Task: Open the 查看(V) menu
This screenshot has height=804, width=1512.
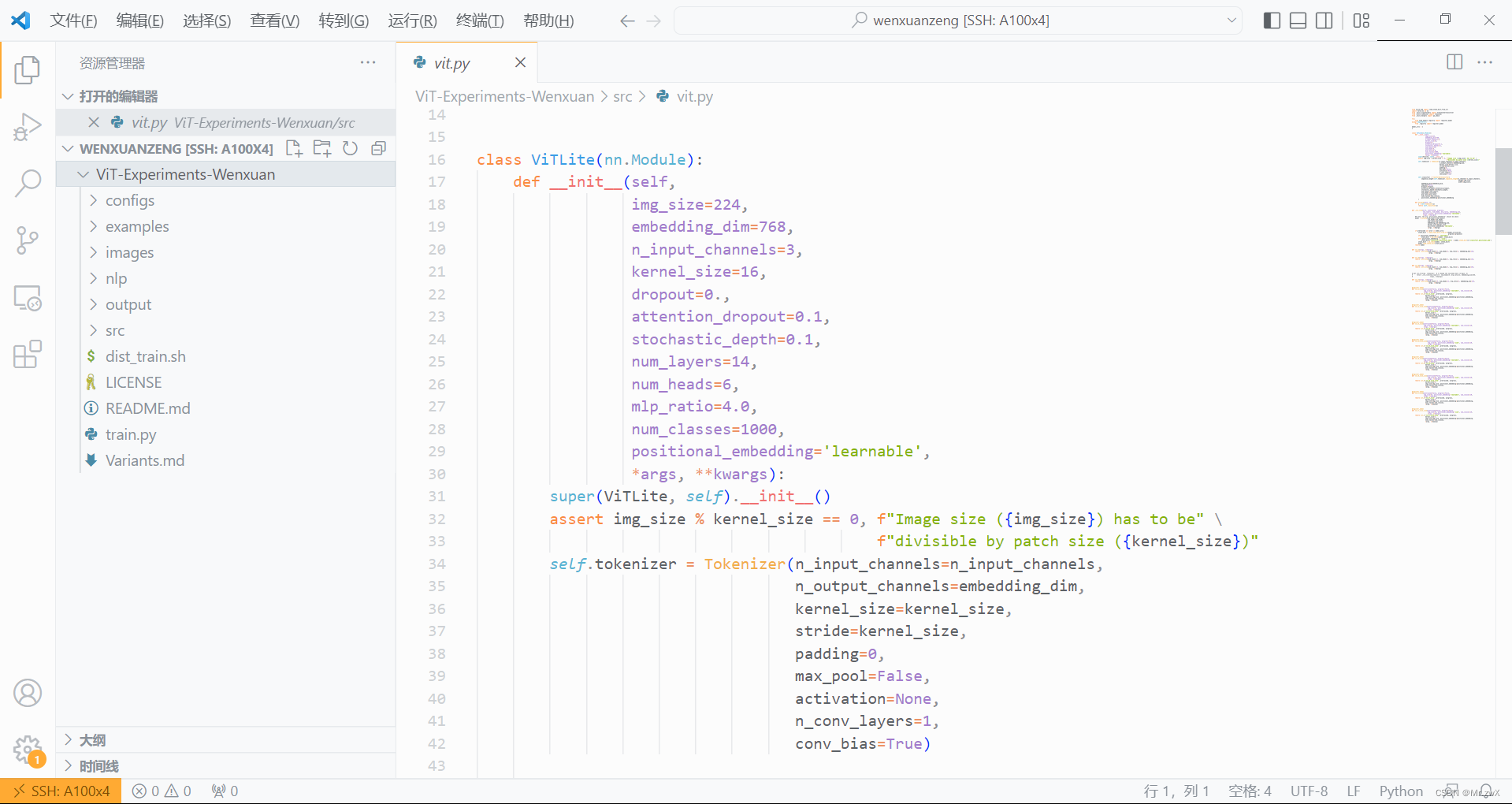Action: coord(275,20)
